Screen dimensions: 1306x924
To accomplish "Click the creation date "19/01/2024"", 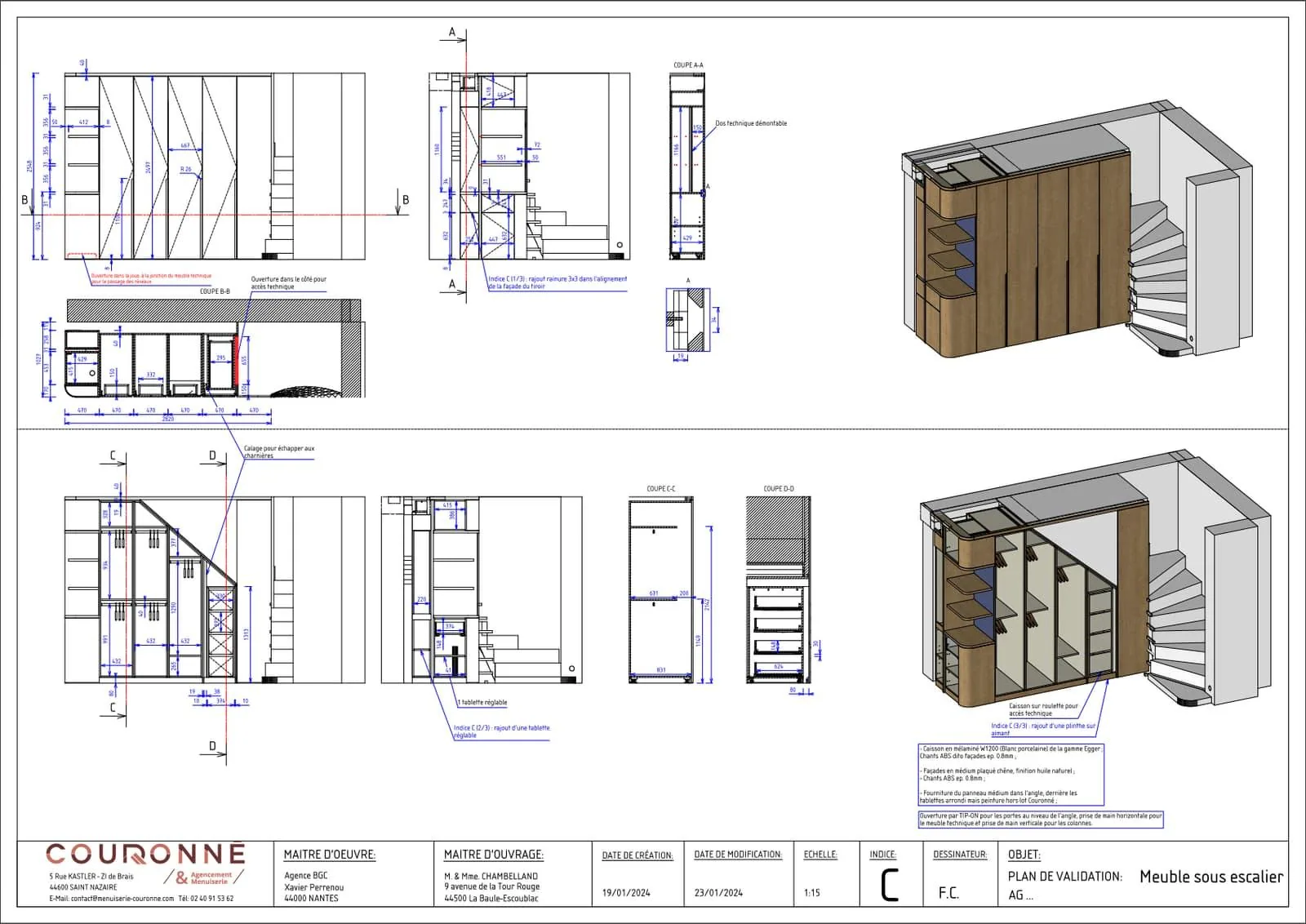I will tap(626, 892).
